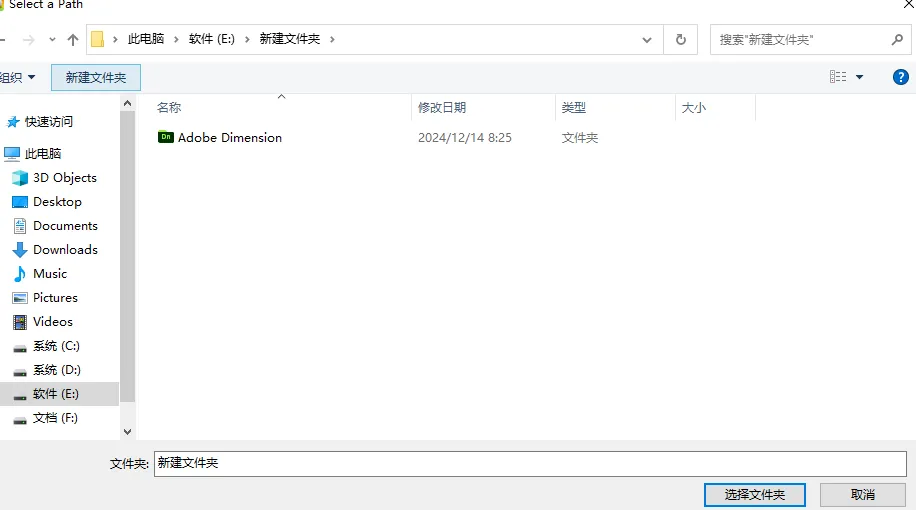Sort by 名称 column header
916x510 pixels.
pyautogui.click(x=169, y=107)
